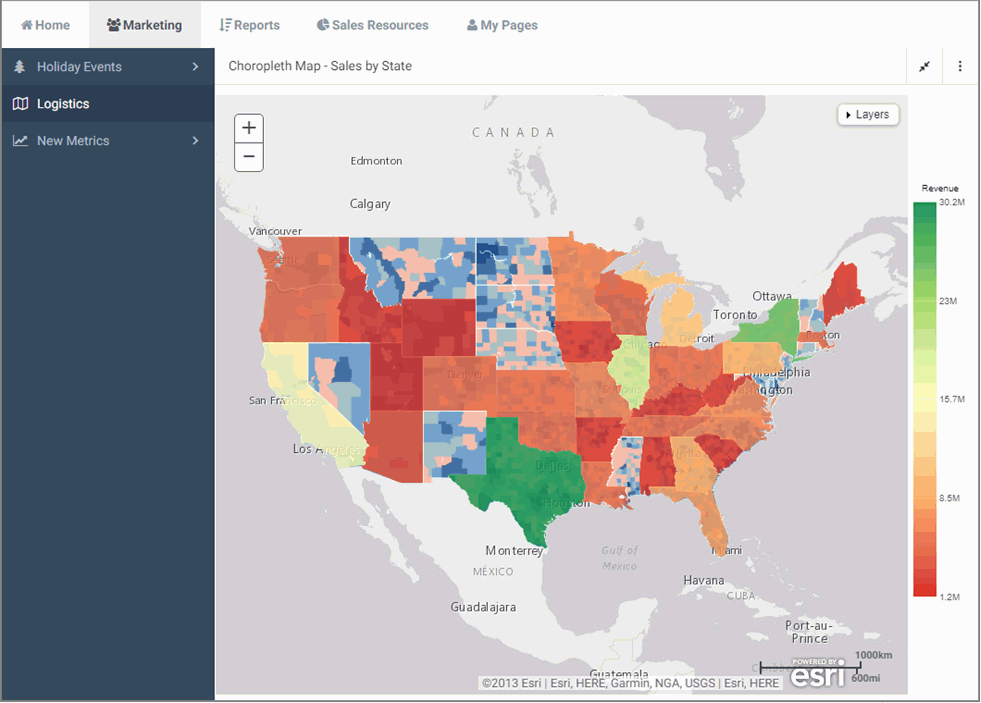
Task: Select Logistics in the sidebar
Action: click(63, 104)
